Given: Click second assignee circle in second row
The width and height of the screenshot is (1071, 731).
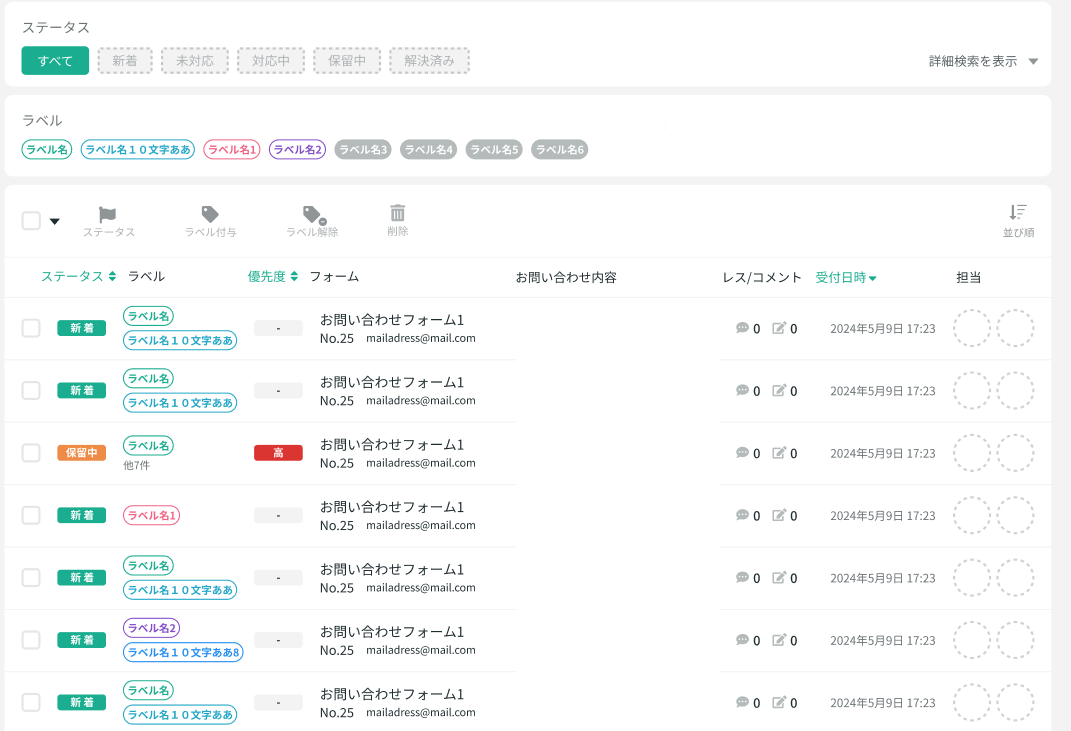Looking at the screenshot, I should [1015, 391].
